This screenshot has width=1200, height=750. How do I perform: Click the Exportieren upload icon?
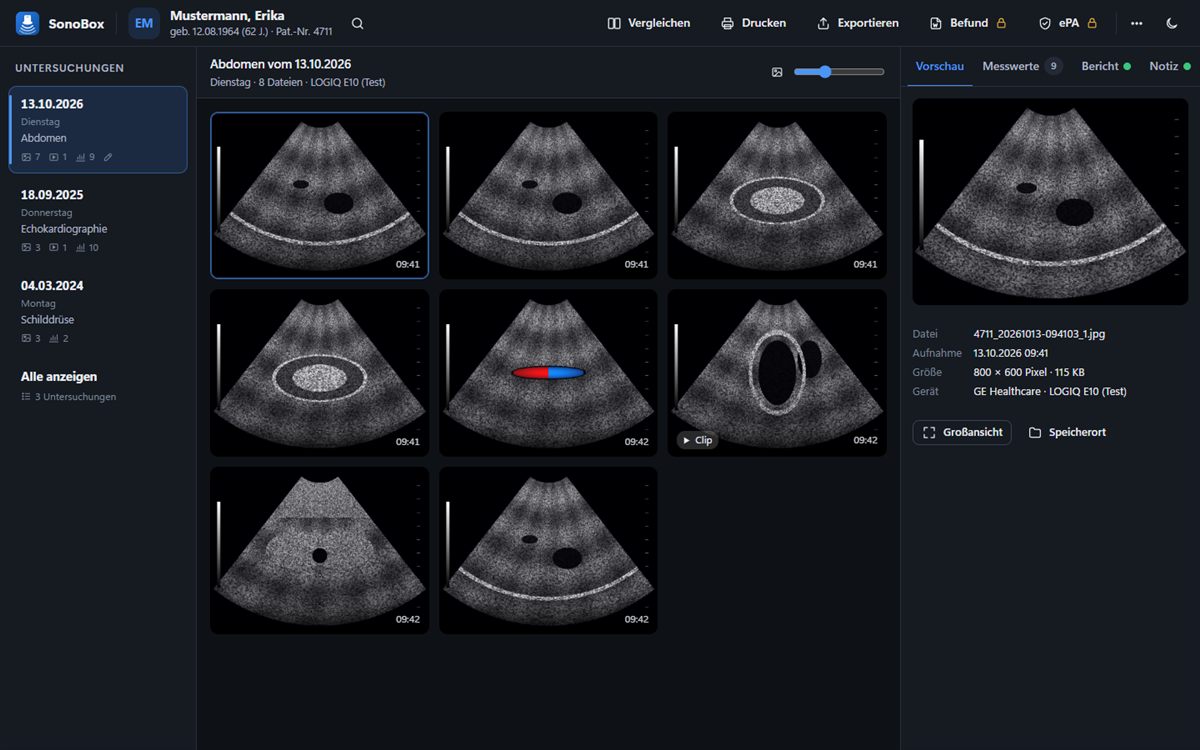[824, 23]
